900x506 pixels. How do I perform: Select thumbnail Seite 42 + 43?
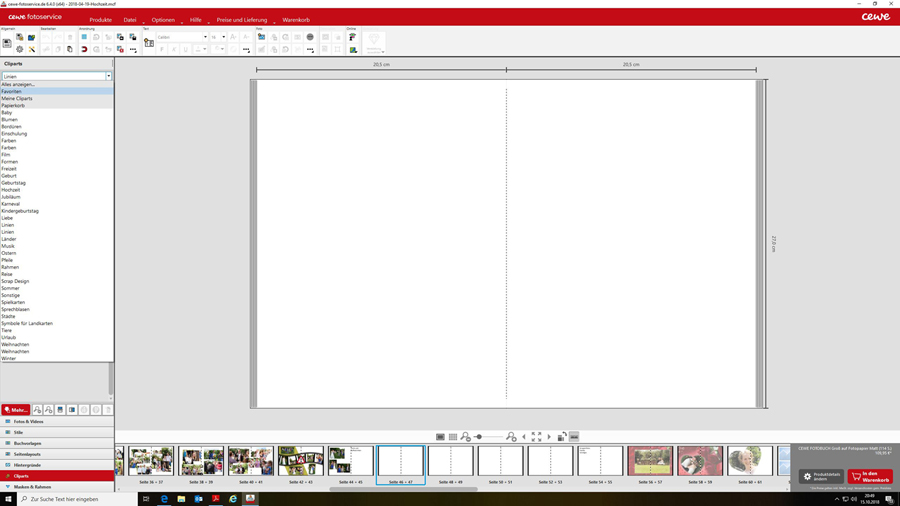[x=301, y=461]
